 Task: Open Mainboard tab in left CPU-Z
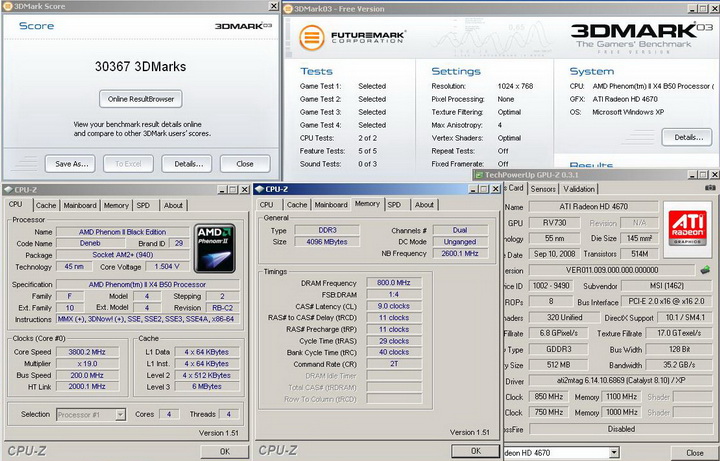pyautogui.click(x=80, y=205)
